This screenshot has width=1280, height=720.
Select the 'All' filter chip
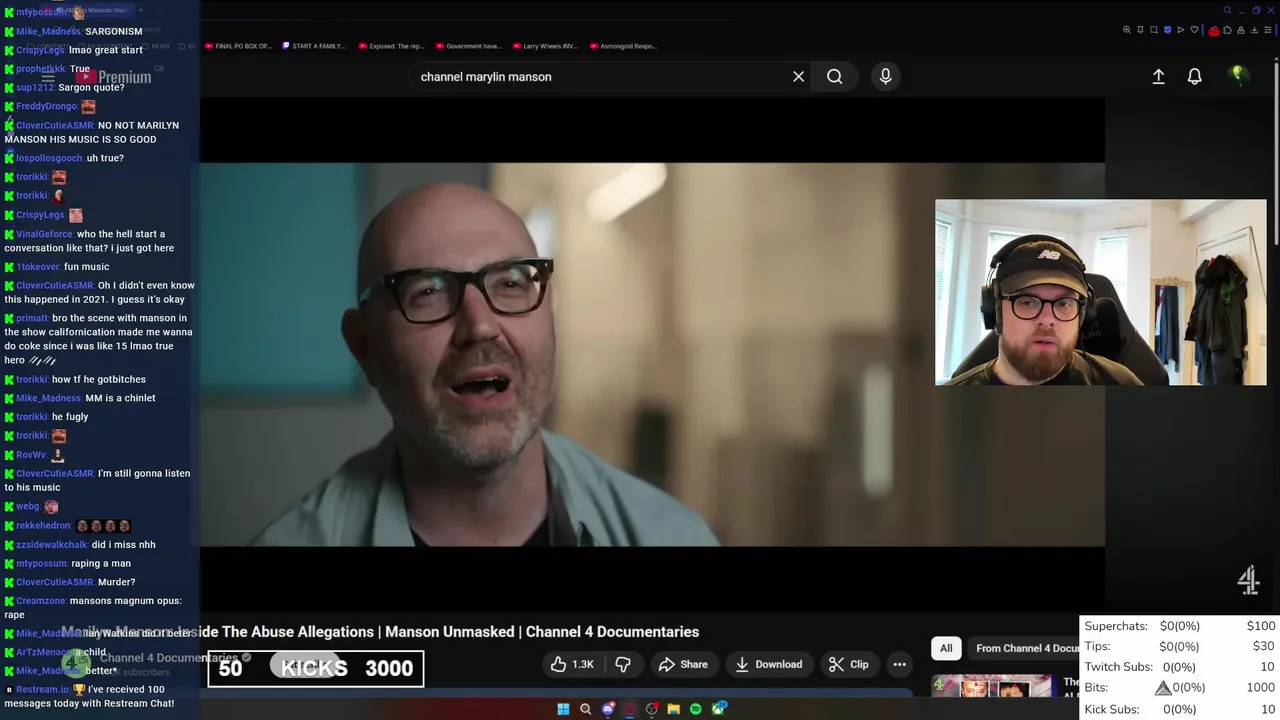click(x=946, y=648)
